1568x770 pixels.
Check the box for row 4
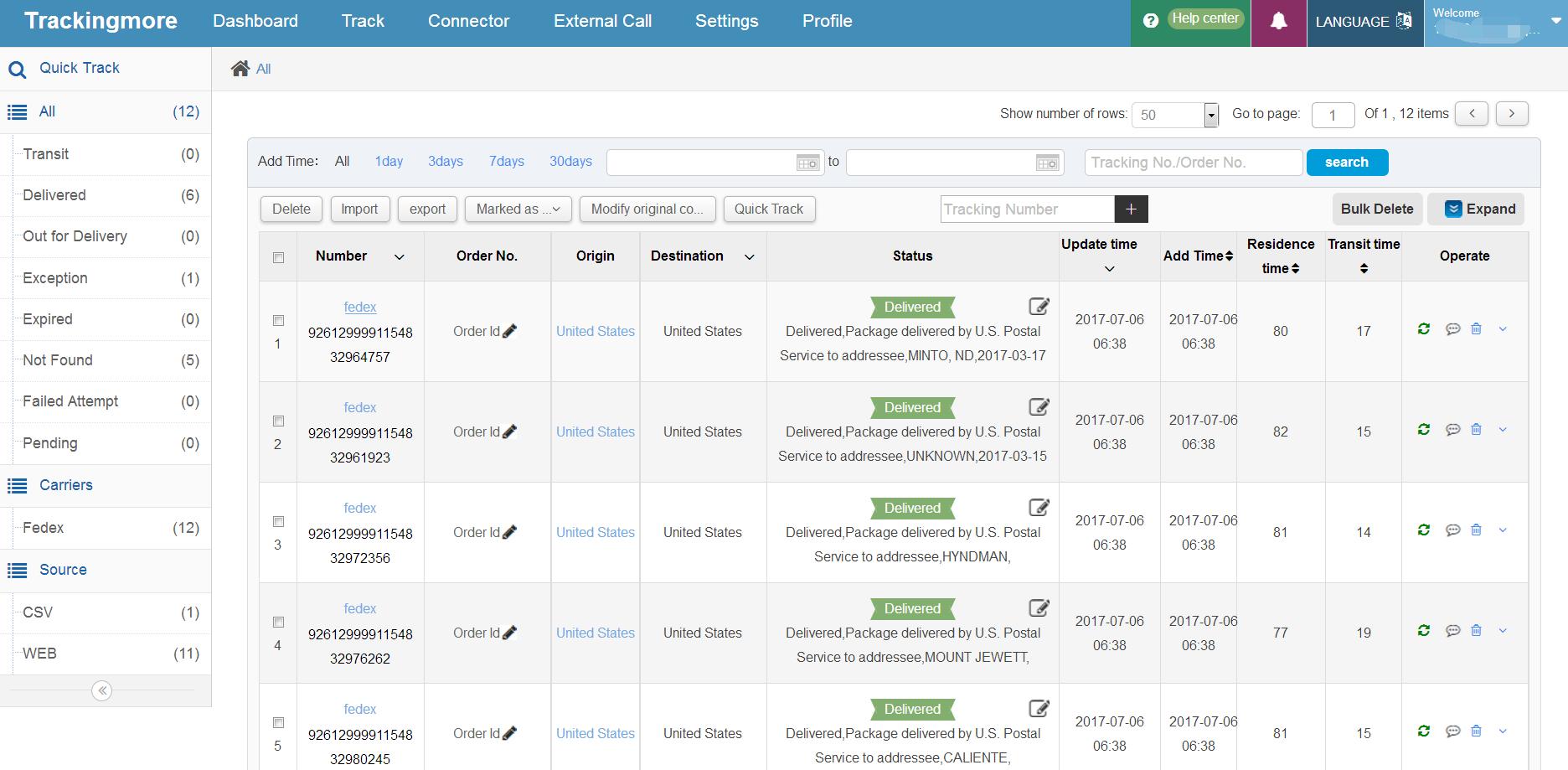point(279,623)
